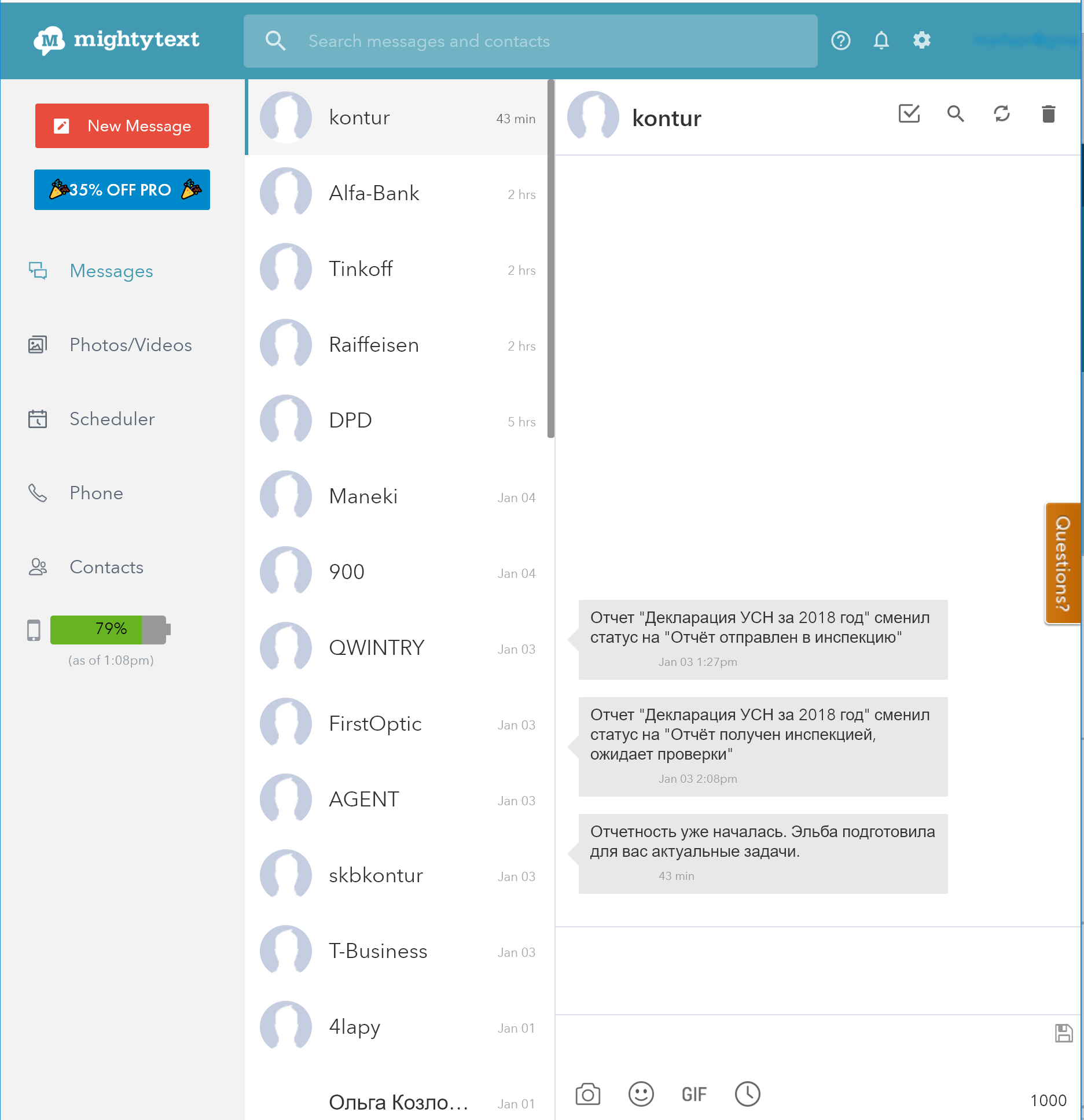
Task: Open the DPD conversation
Action: tap(396, 421)
